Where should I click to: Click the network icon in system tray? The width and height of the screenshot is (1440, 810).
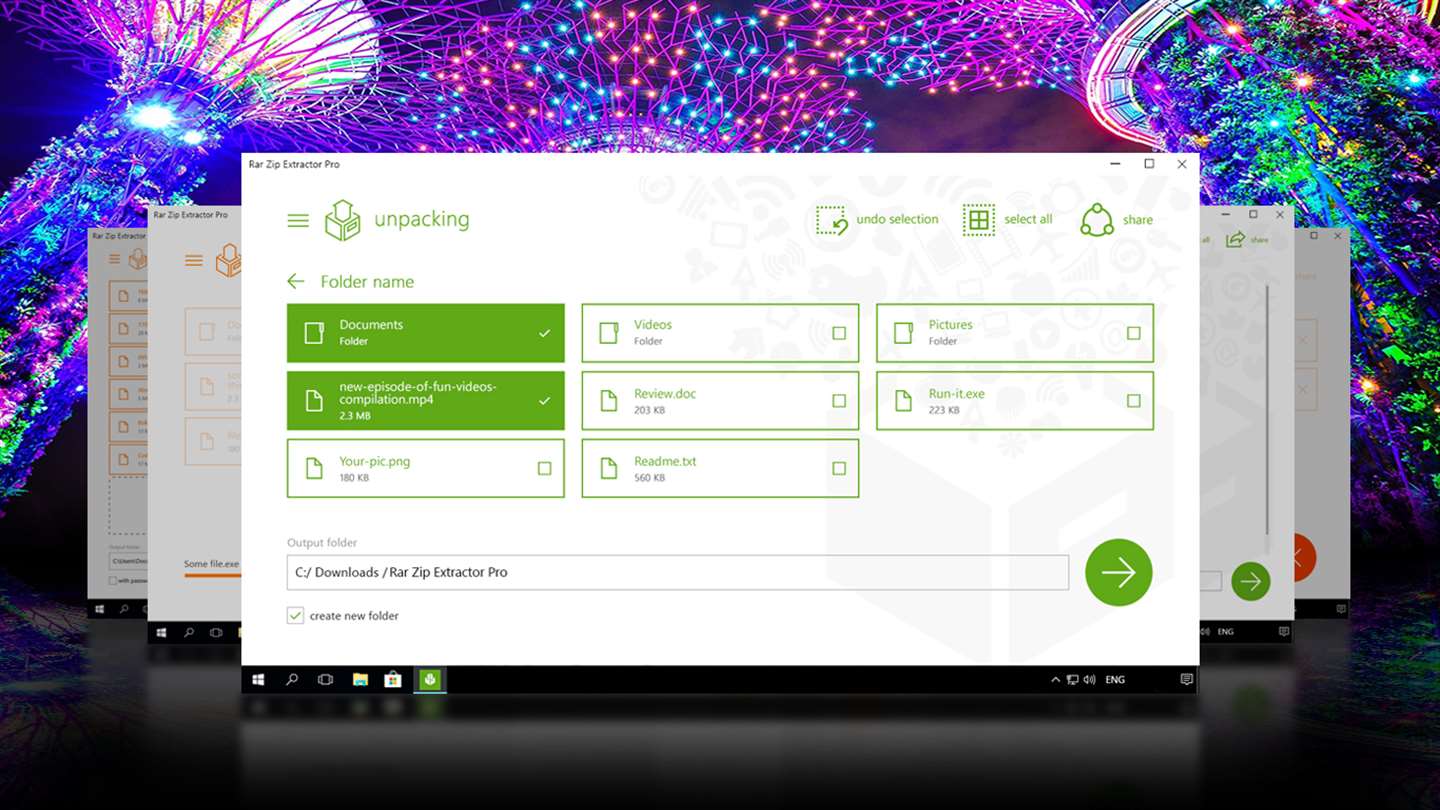tap(1072, 680)
